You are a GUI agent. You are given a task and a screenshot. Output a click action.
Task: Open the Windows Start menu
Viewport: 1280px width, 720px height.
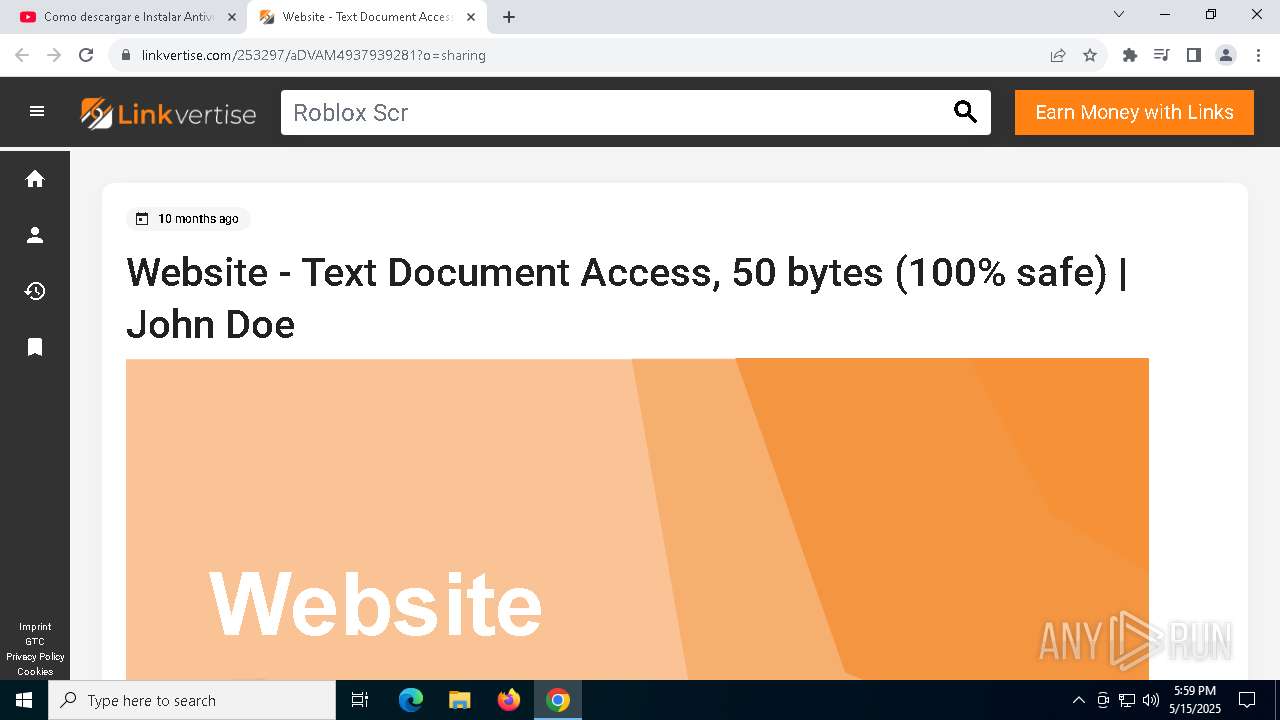coord(24,700)
